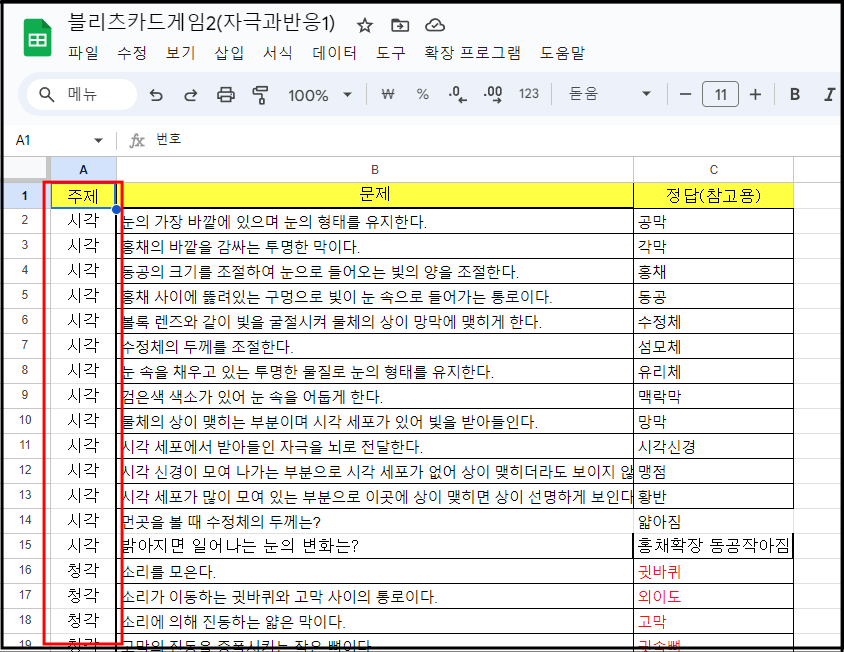Open the 서식 menu
The width and height of the screenshot is (844, 652).
tap(278, 53)
